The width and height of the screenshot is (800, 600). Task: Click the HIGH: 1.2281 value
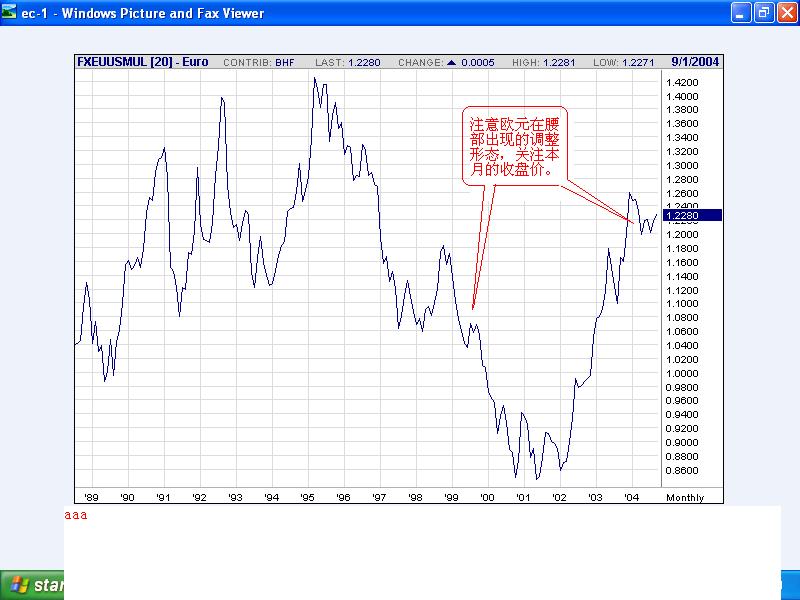[x=543, y=63]
